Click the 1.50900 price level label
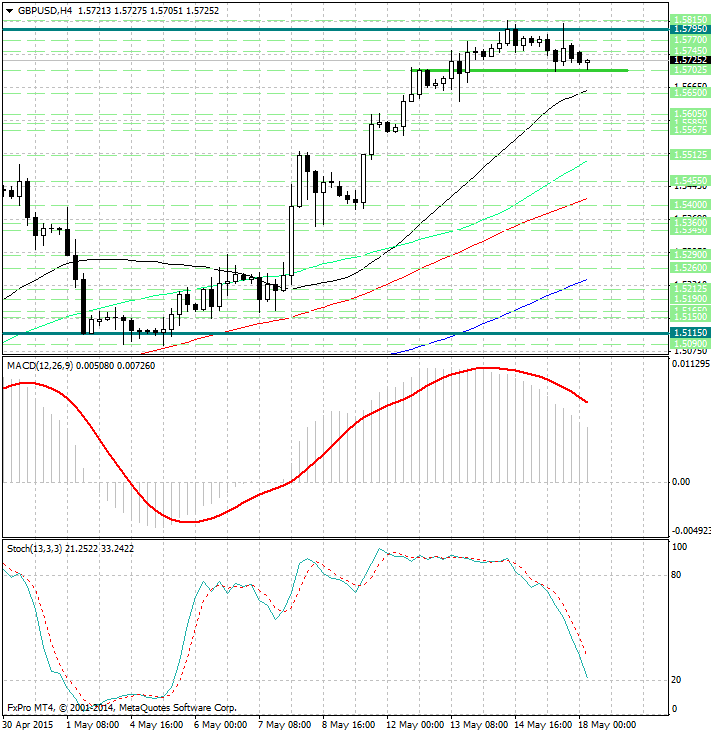This screenshot has height=733, width=711. (x=690, y=344)
